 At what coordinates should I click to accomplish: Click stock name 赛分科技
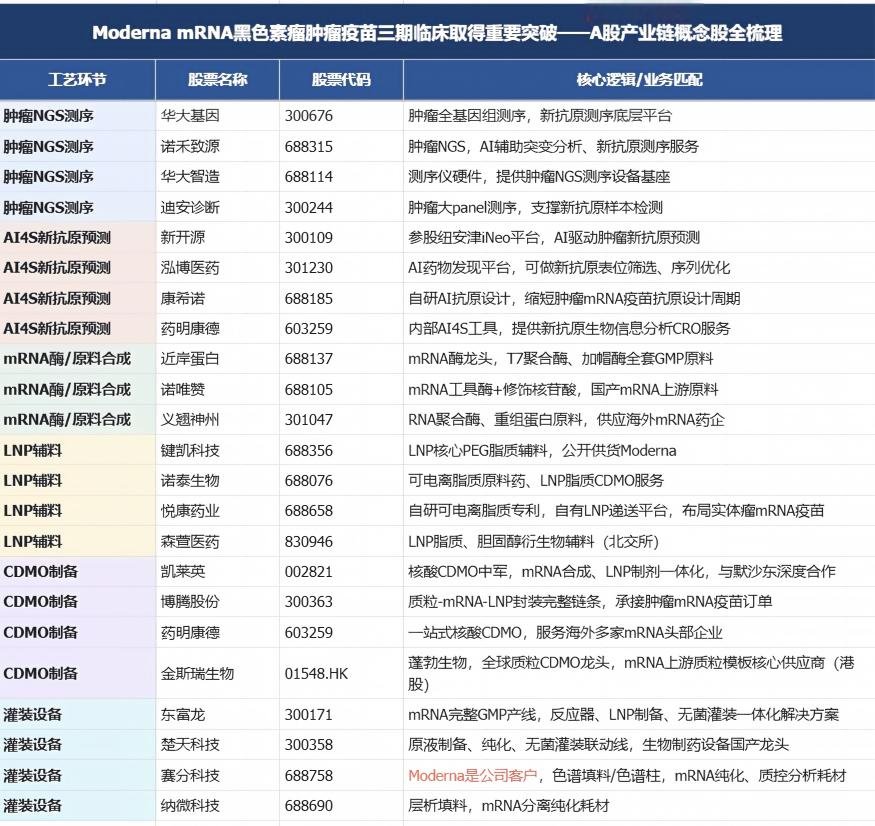(x=190, y=775)
